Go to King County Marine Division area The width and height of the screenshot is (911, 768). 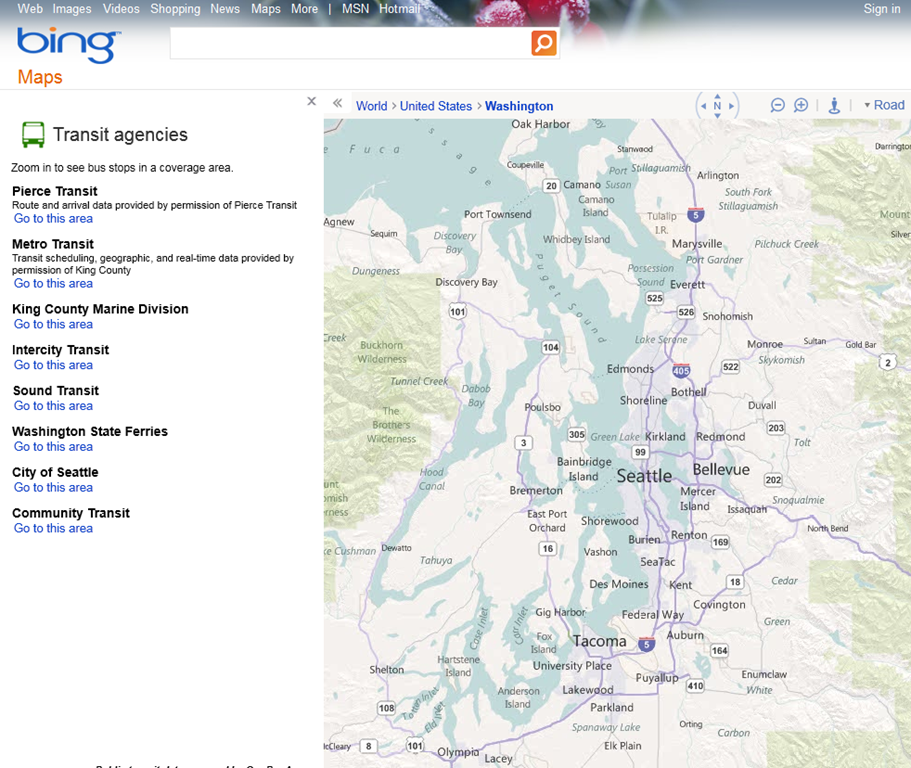(53, 324)
